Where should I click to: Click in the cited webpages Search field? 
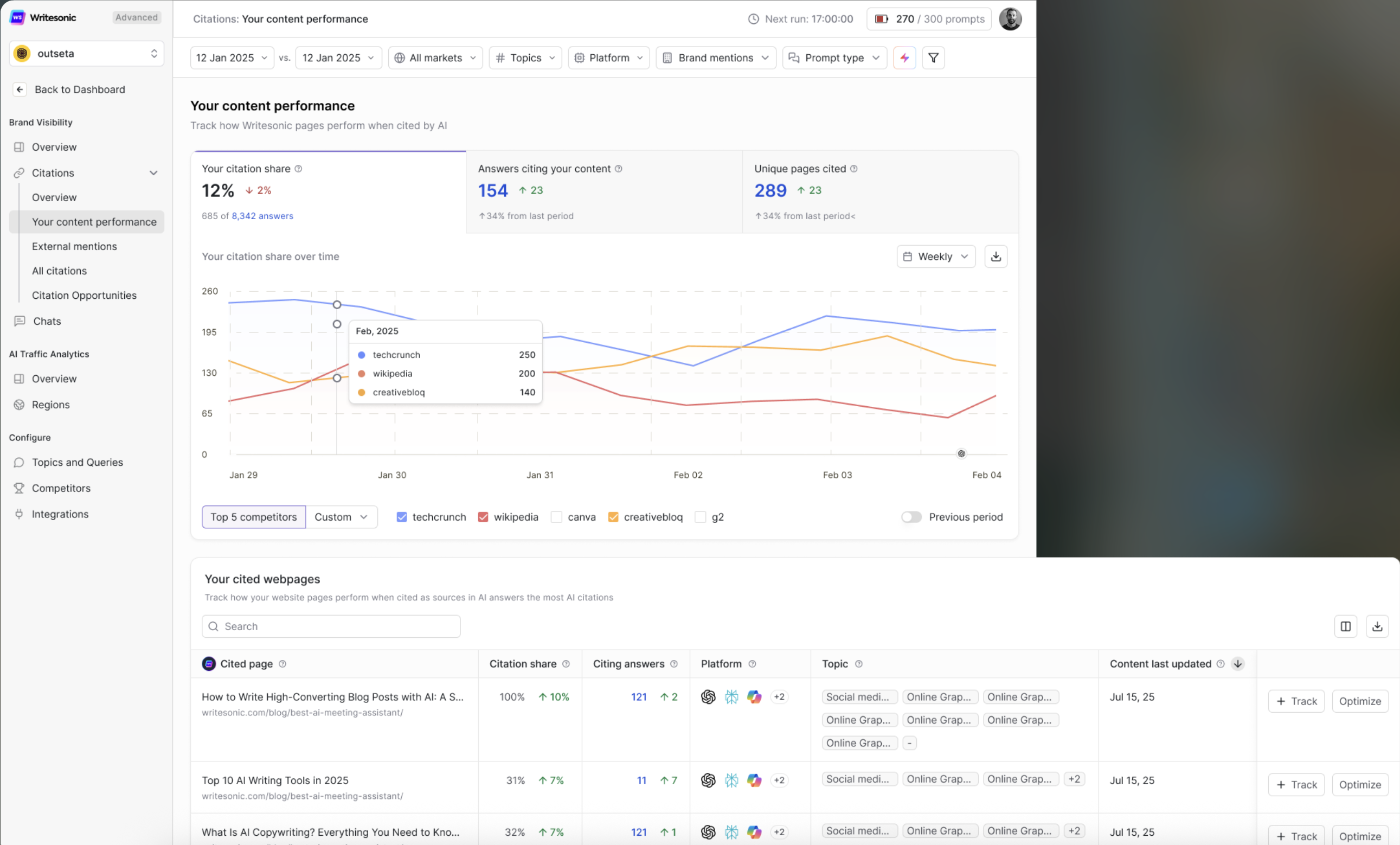[331, 626]
